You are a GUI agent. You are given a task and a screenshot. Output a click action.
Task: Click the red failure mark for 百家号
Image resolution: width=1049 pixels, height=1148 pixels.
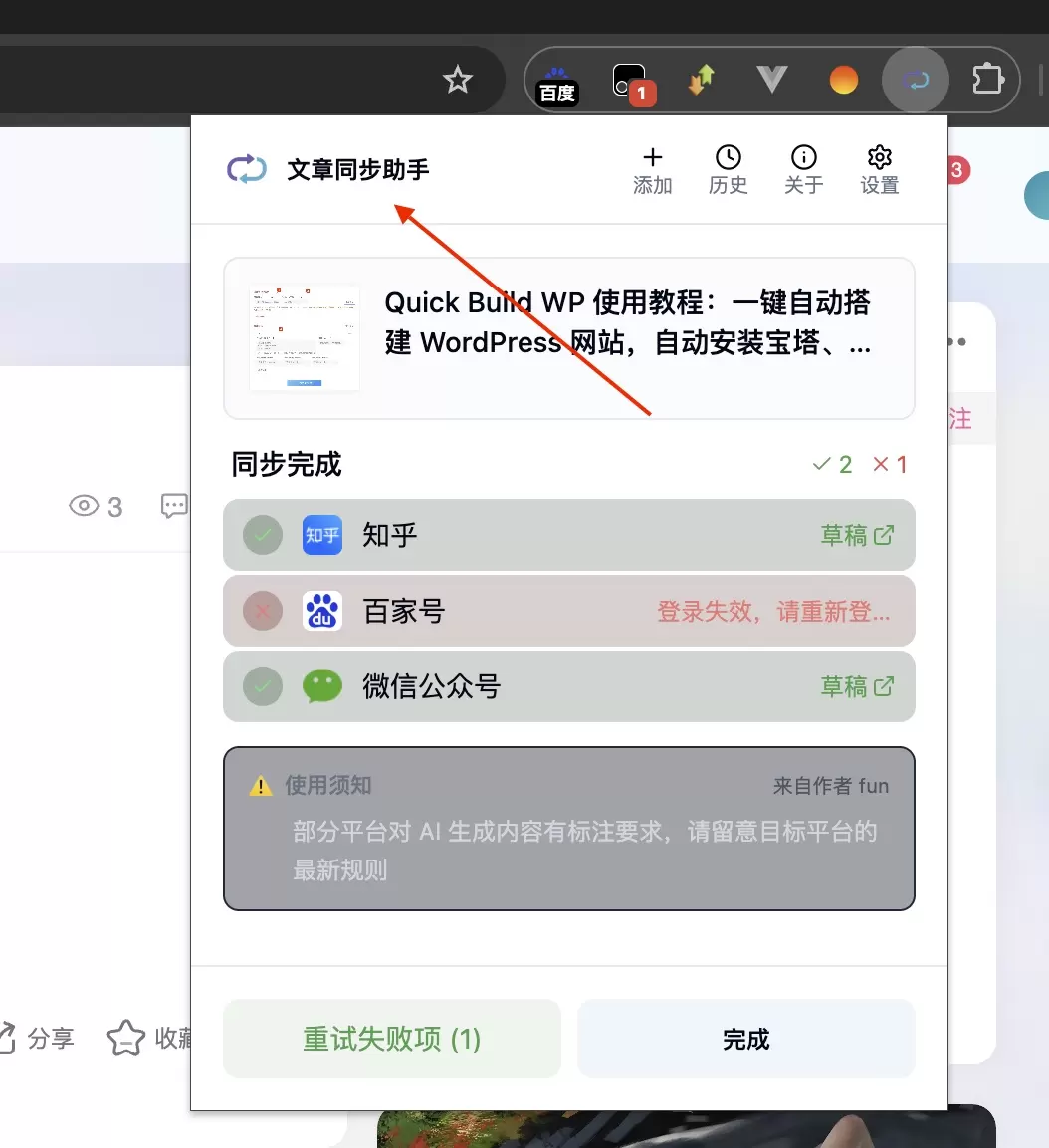click(x=263, y=612)
